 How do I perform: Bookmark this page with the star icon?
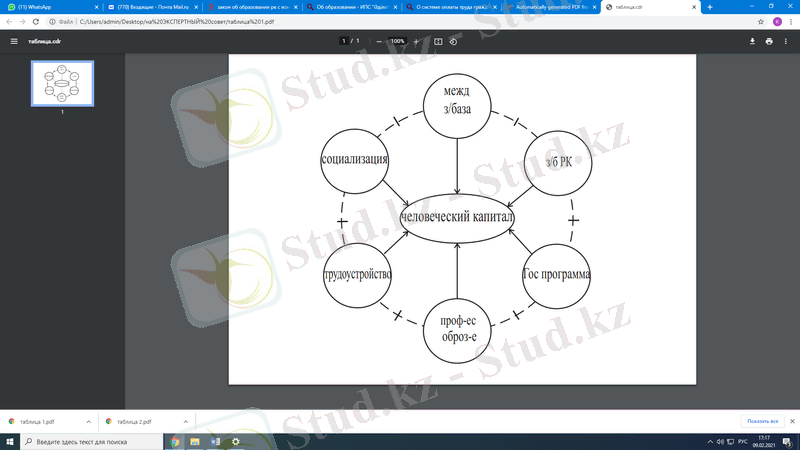click(761, 21)
